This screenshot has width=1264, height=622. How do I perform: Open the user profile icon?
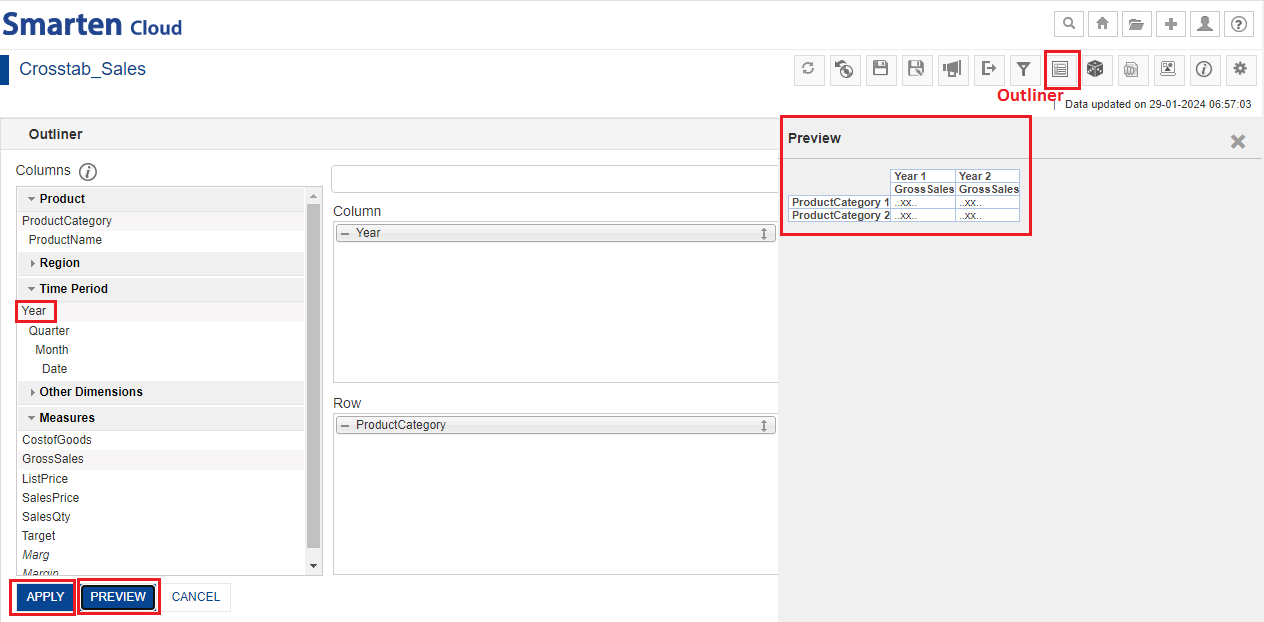(1205, 24)
